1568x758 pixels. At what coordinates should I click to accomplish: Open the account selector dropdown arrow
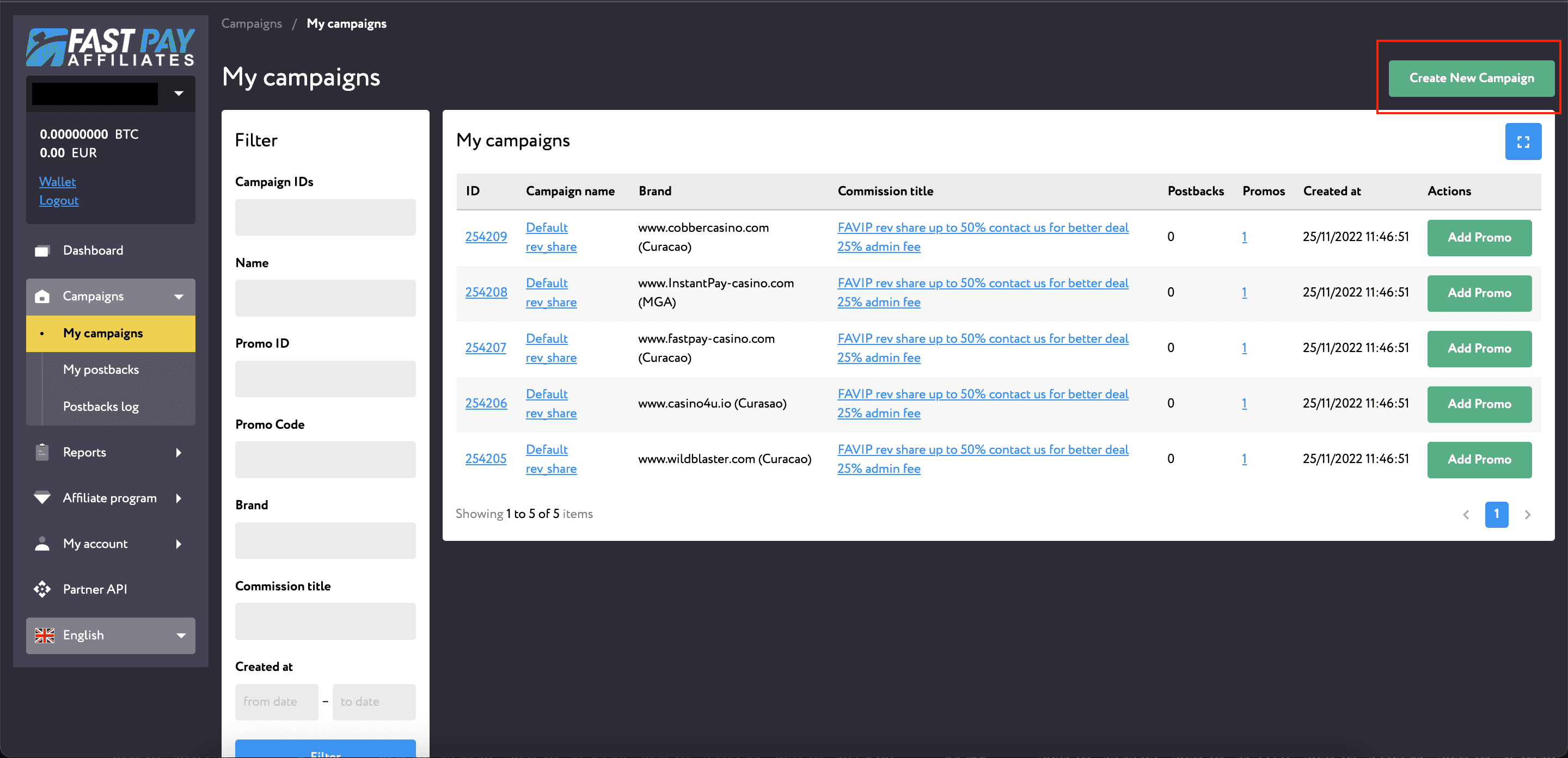pos(179,94)
